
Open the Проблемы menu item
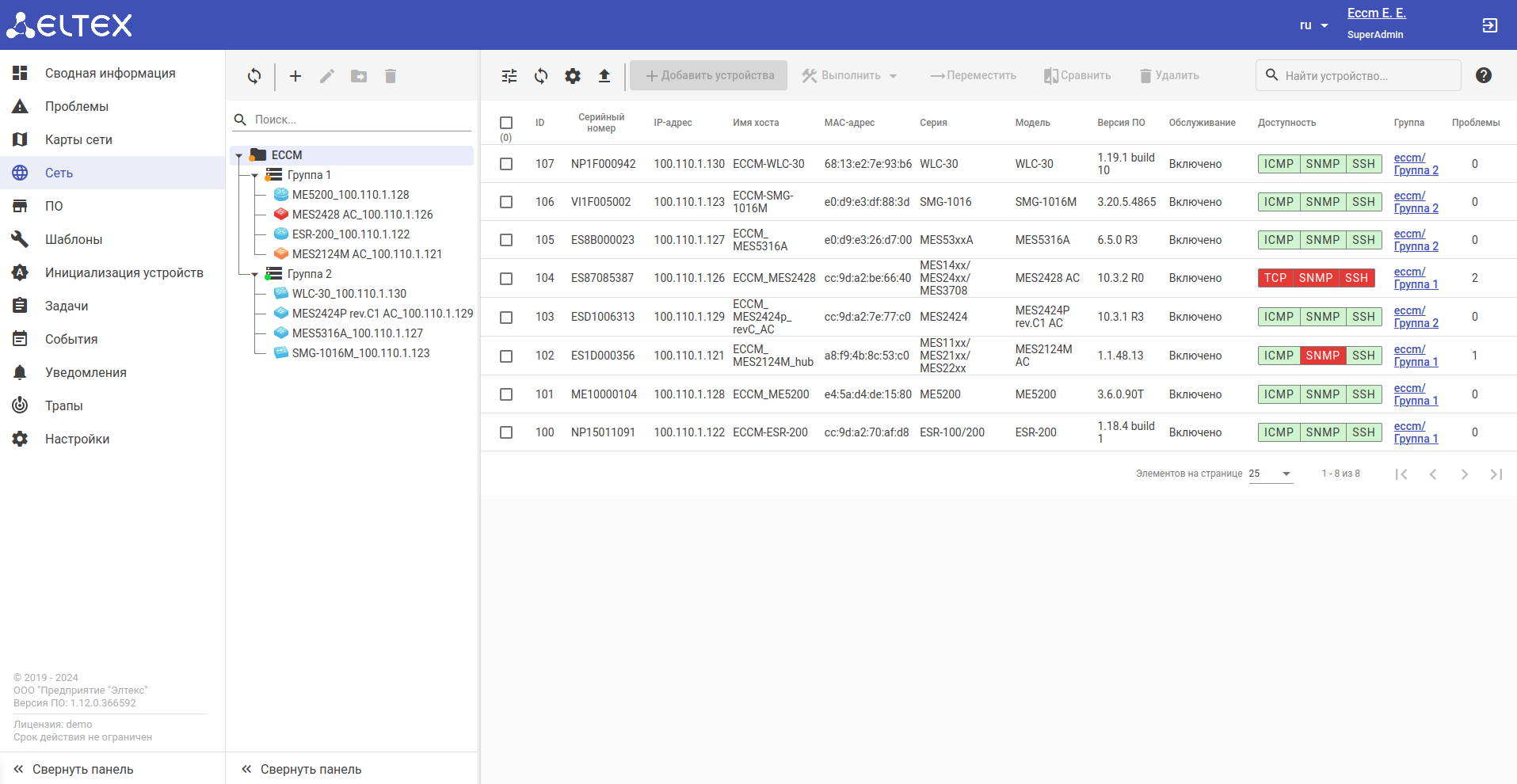[77, 106]
